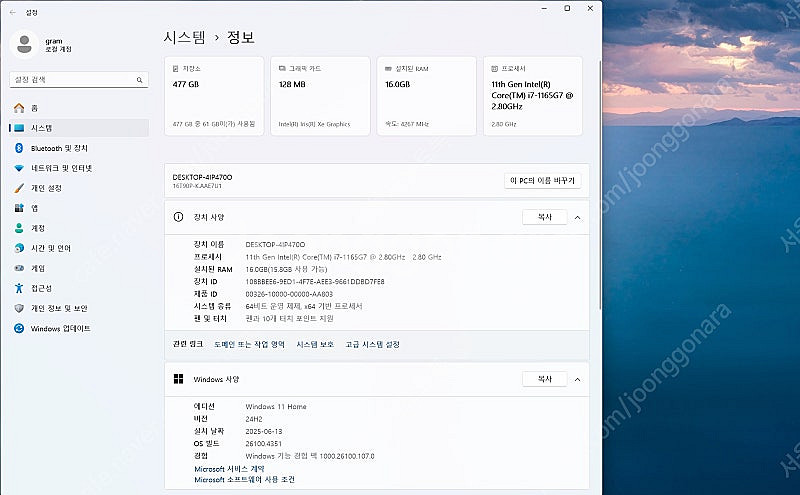The image size is (800, 495).
Task: Click the search magnifier icon
Action: point(139,80)
